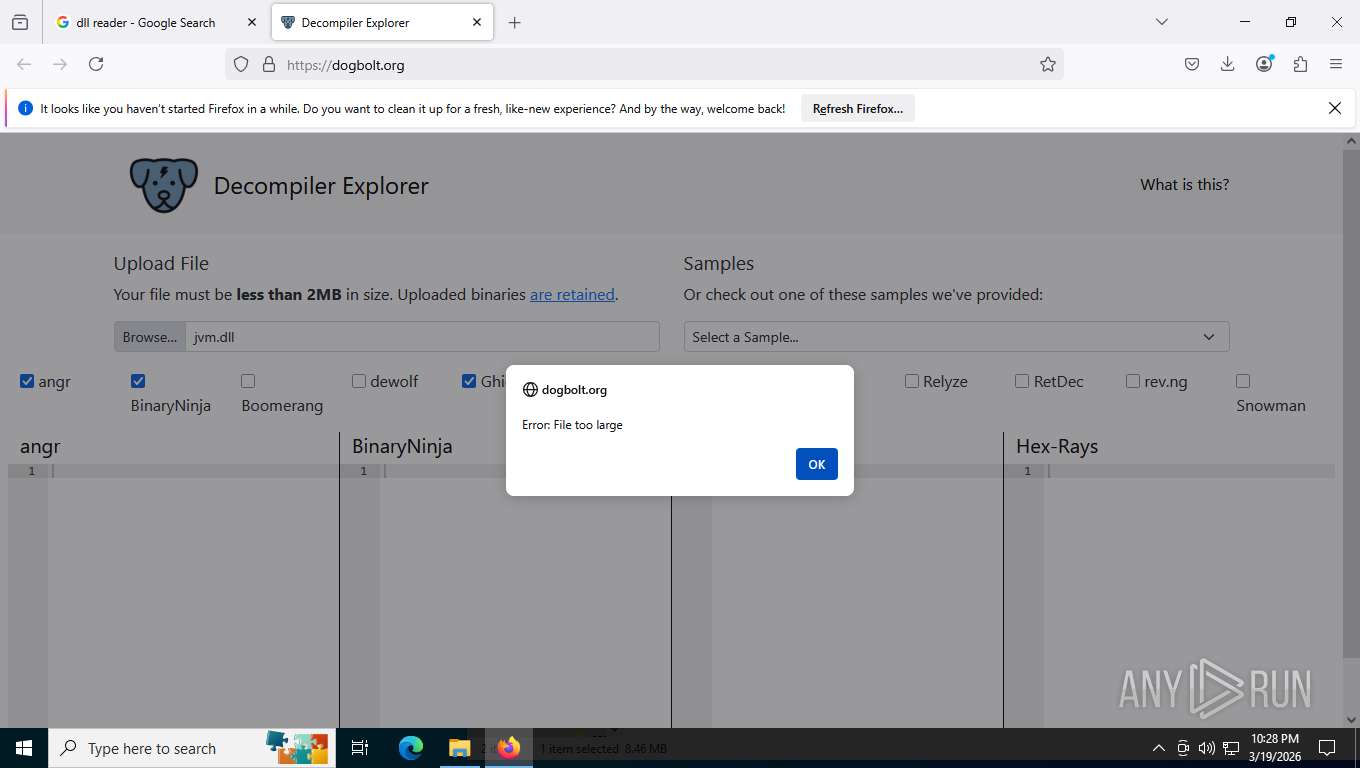Open the taskbar clock and calendar
The height and width of the screenshot is (768, 1360).
[x=1274, y=748]
